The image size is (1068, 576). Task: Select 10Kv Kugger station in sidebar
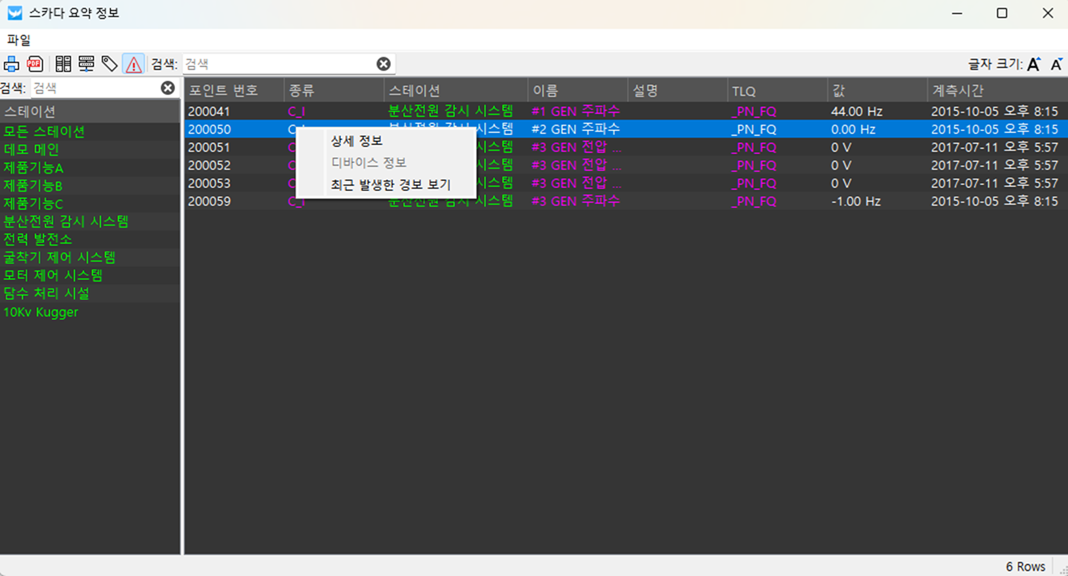(x=41, y=312)
